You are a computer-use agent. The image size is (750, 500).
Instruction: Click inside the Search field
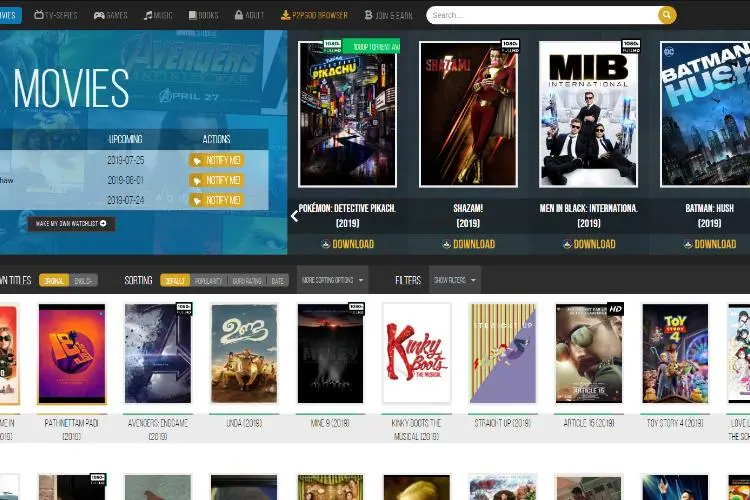(x=542, y=15)
